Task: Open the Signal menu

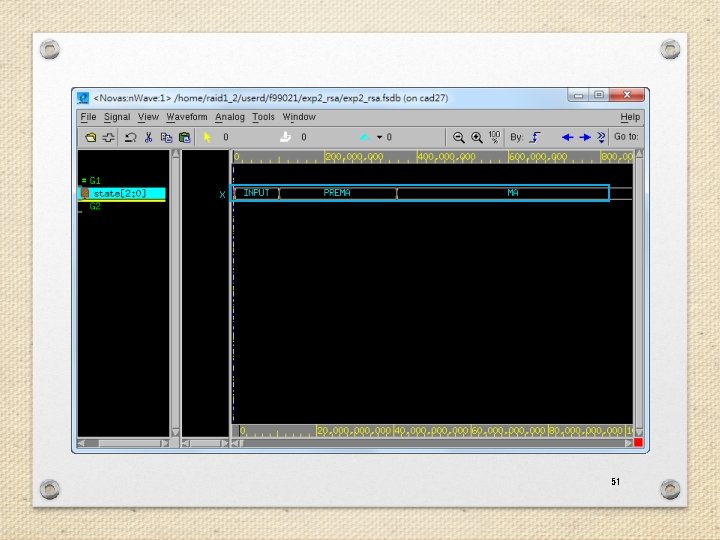Action: [x=117, y=117]
